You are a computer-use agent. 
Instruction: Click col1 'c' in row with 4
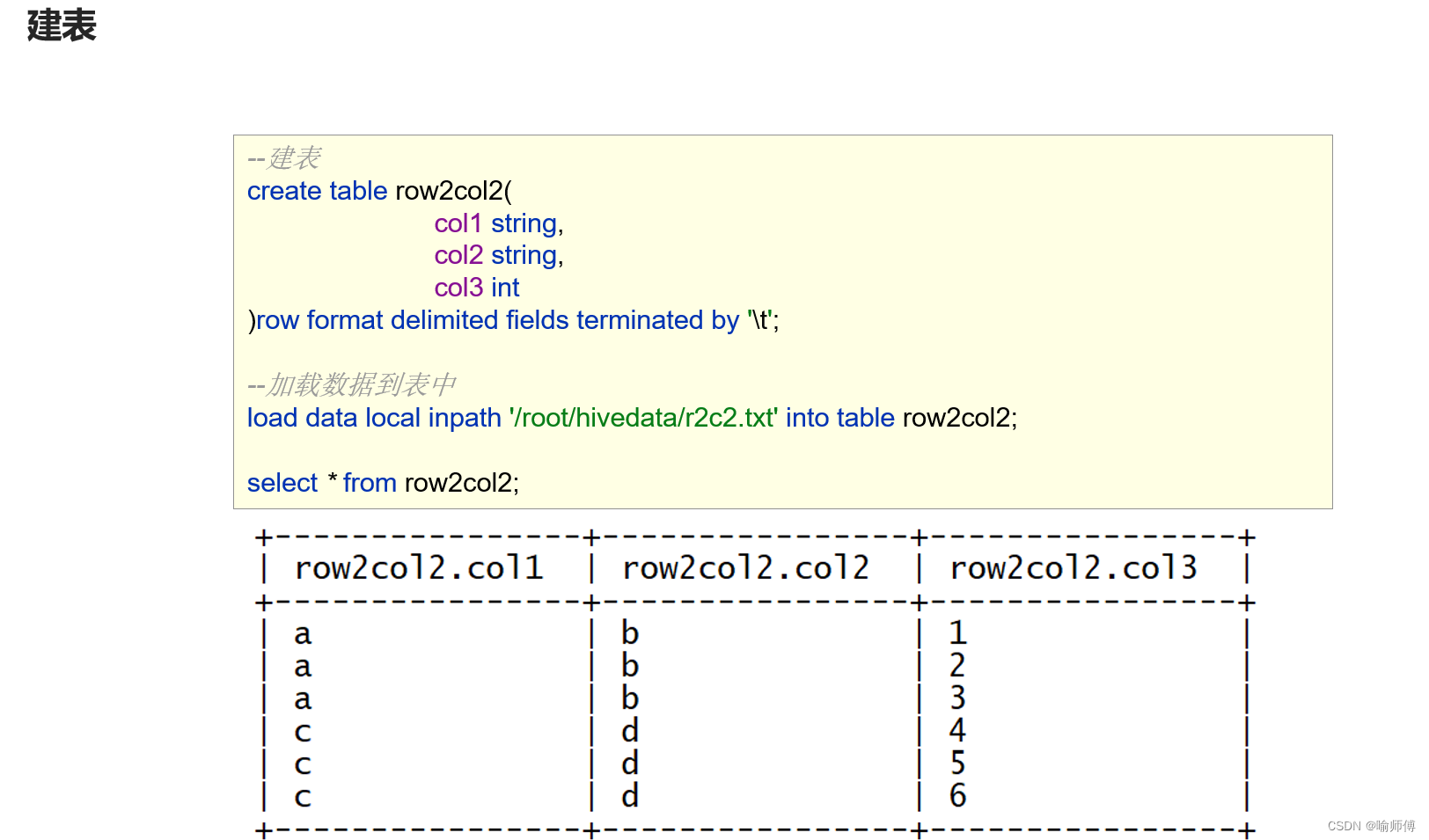(303, 732)
